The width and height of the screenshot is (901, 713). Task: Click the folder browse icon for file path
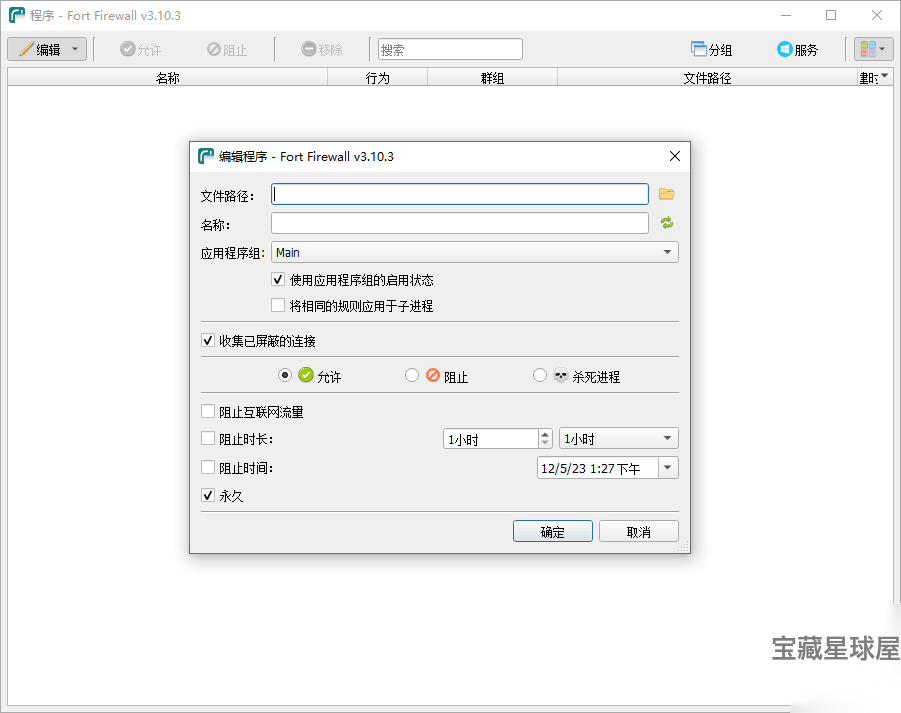click(x=667, y=194)
